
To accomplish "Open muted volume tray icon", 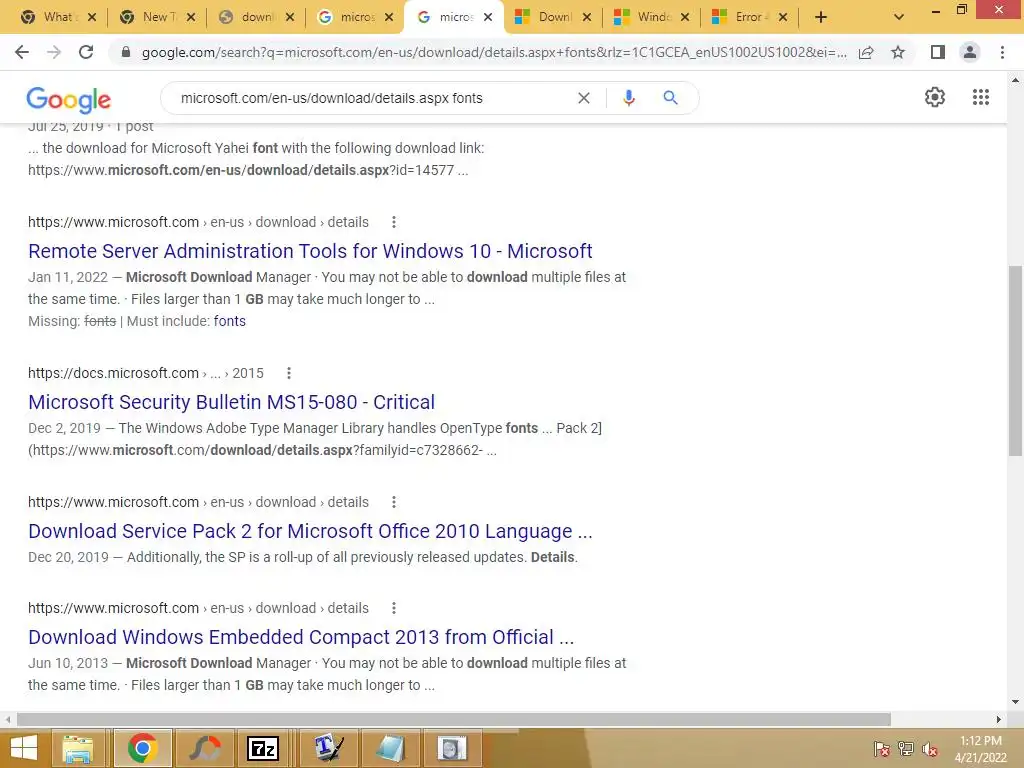I will click(930, 748).
